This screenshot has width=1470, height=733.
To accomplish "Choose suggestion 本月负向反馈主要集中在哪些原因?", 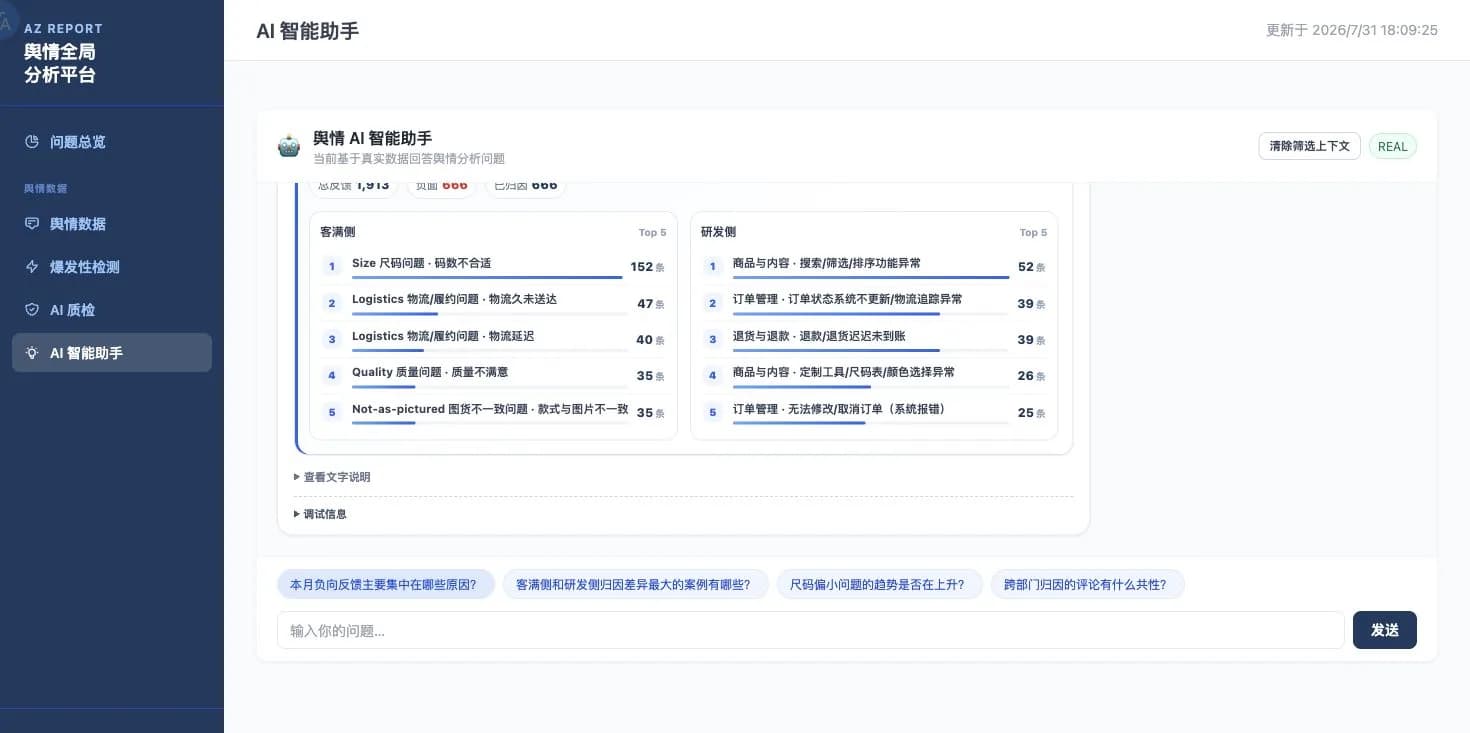I will (386, 584).
